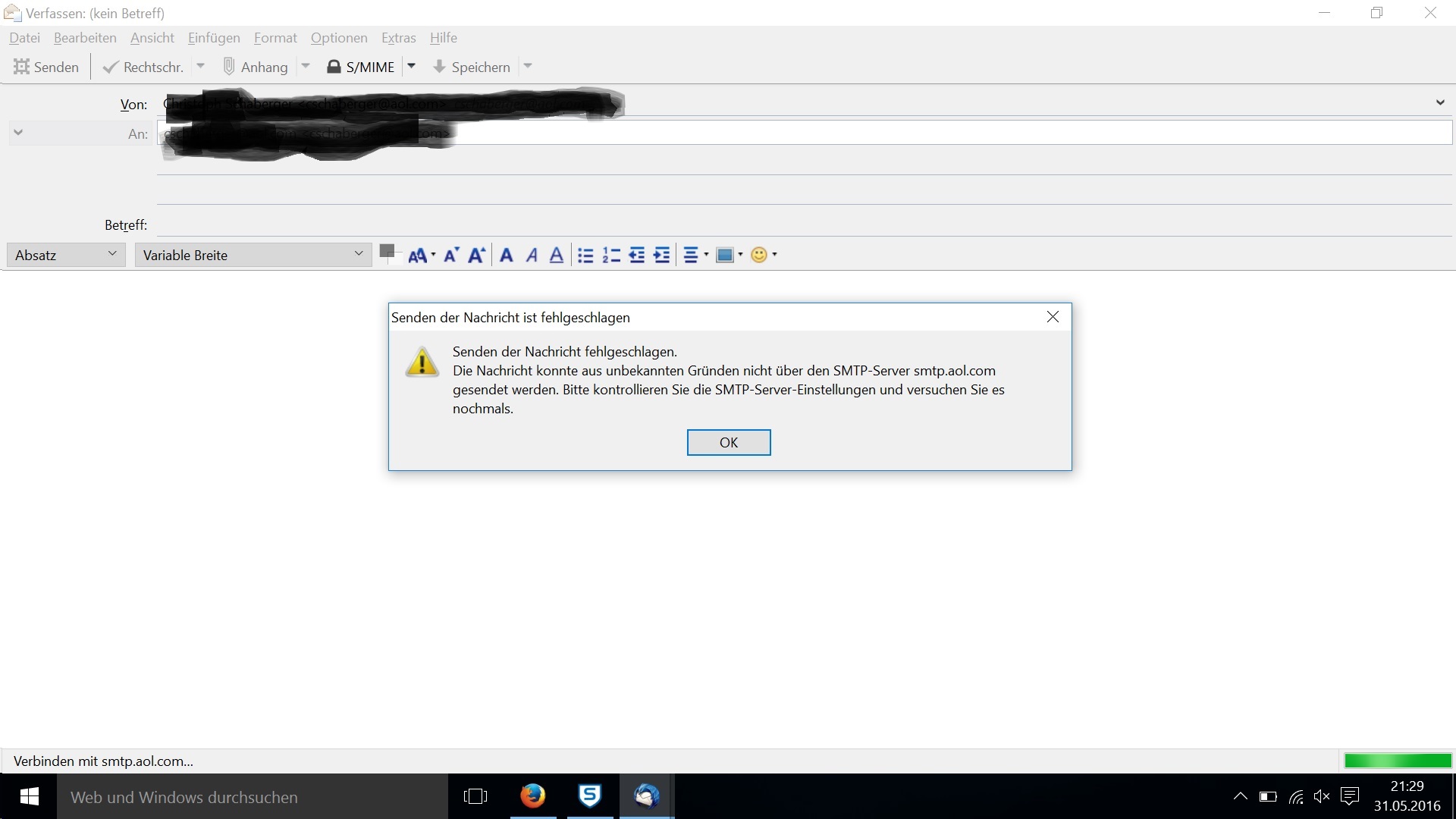Toggle underline text formatting
The image size is (1456, 819).
(557, 256)
